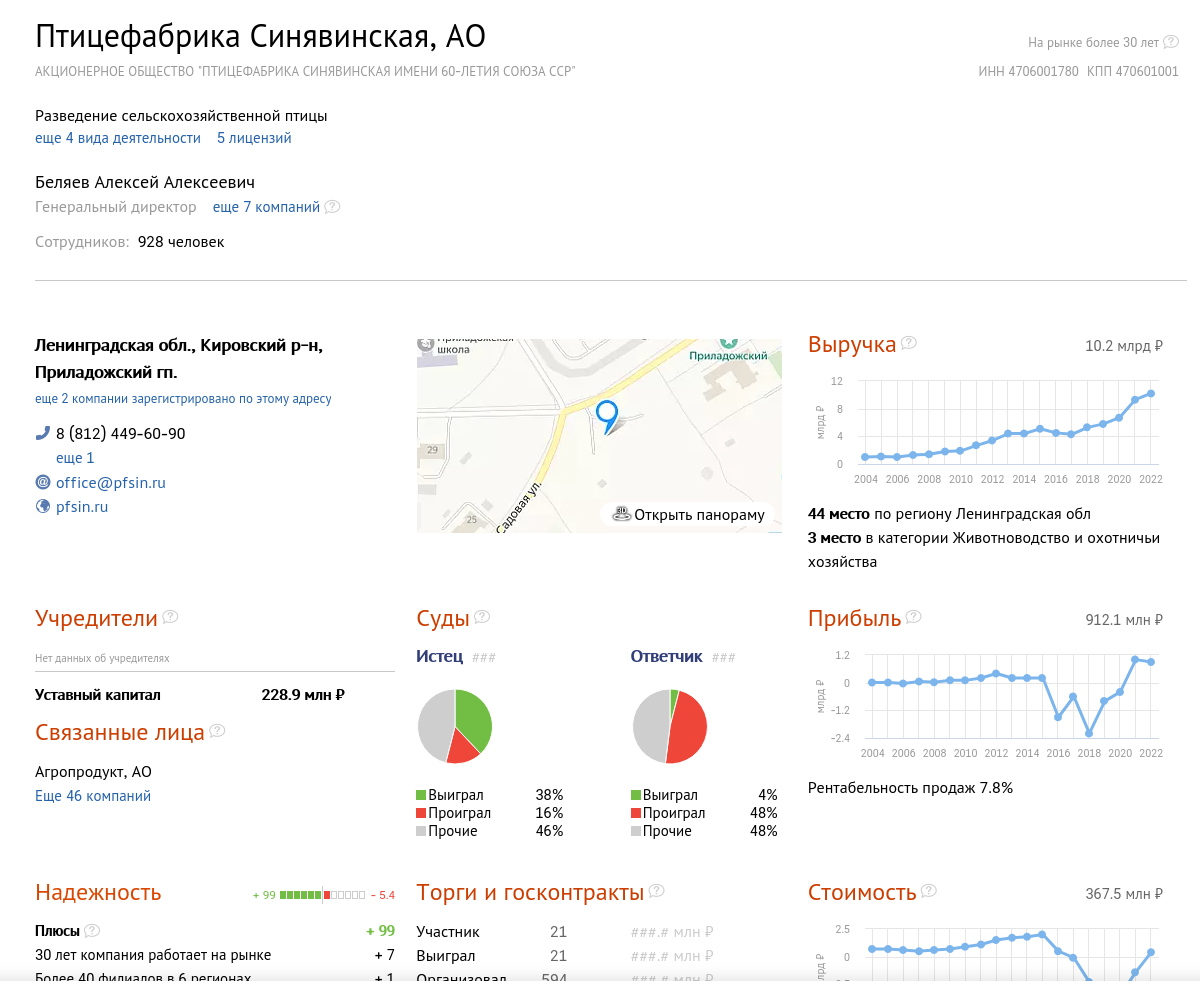Click 'Агропродукт, АО' related company

pos(93,772)
